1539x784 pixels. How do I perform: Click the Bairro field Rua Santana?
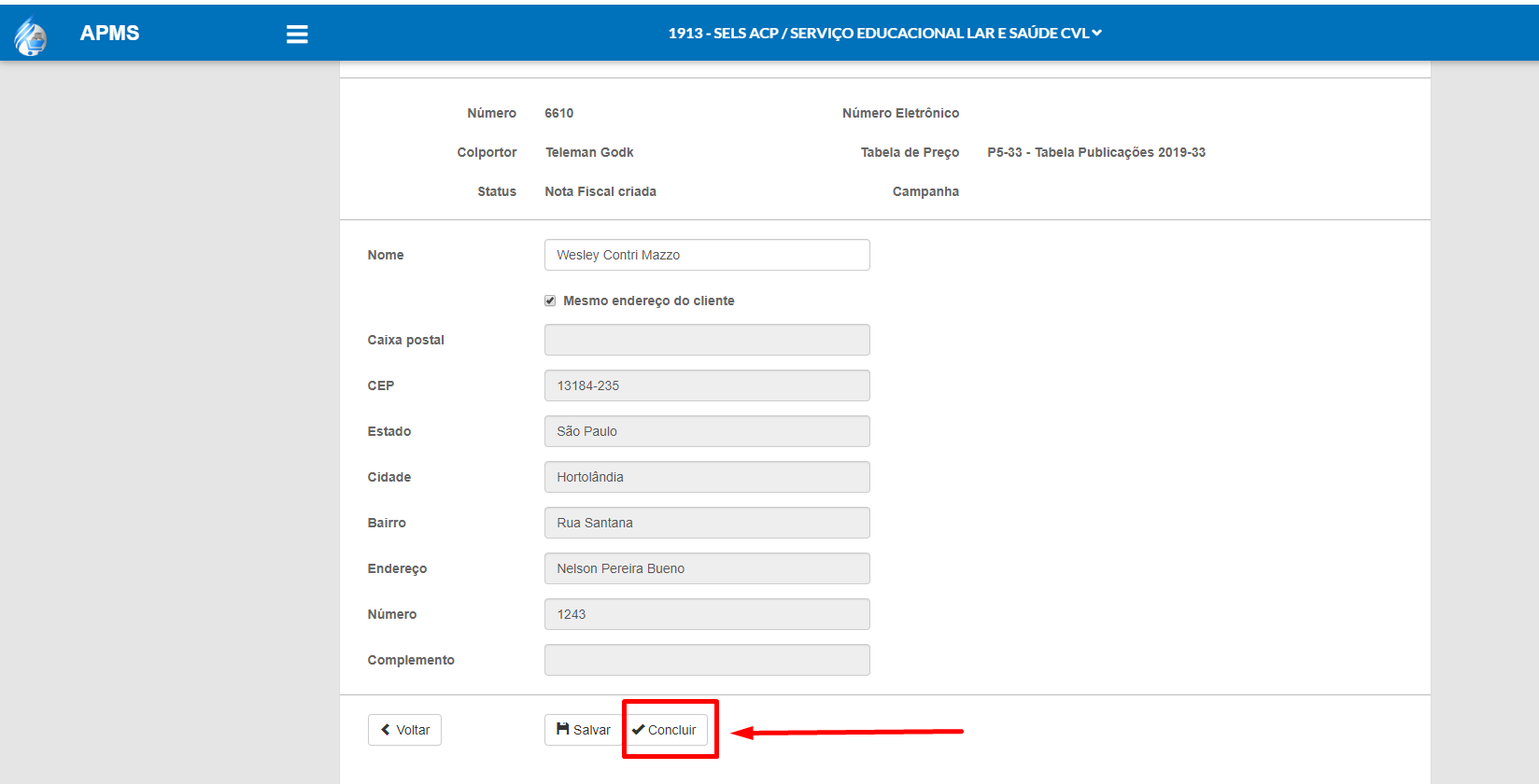pos(707,523)
